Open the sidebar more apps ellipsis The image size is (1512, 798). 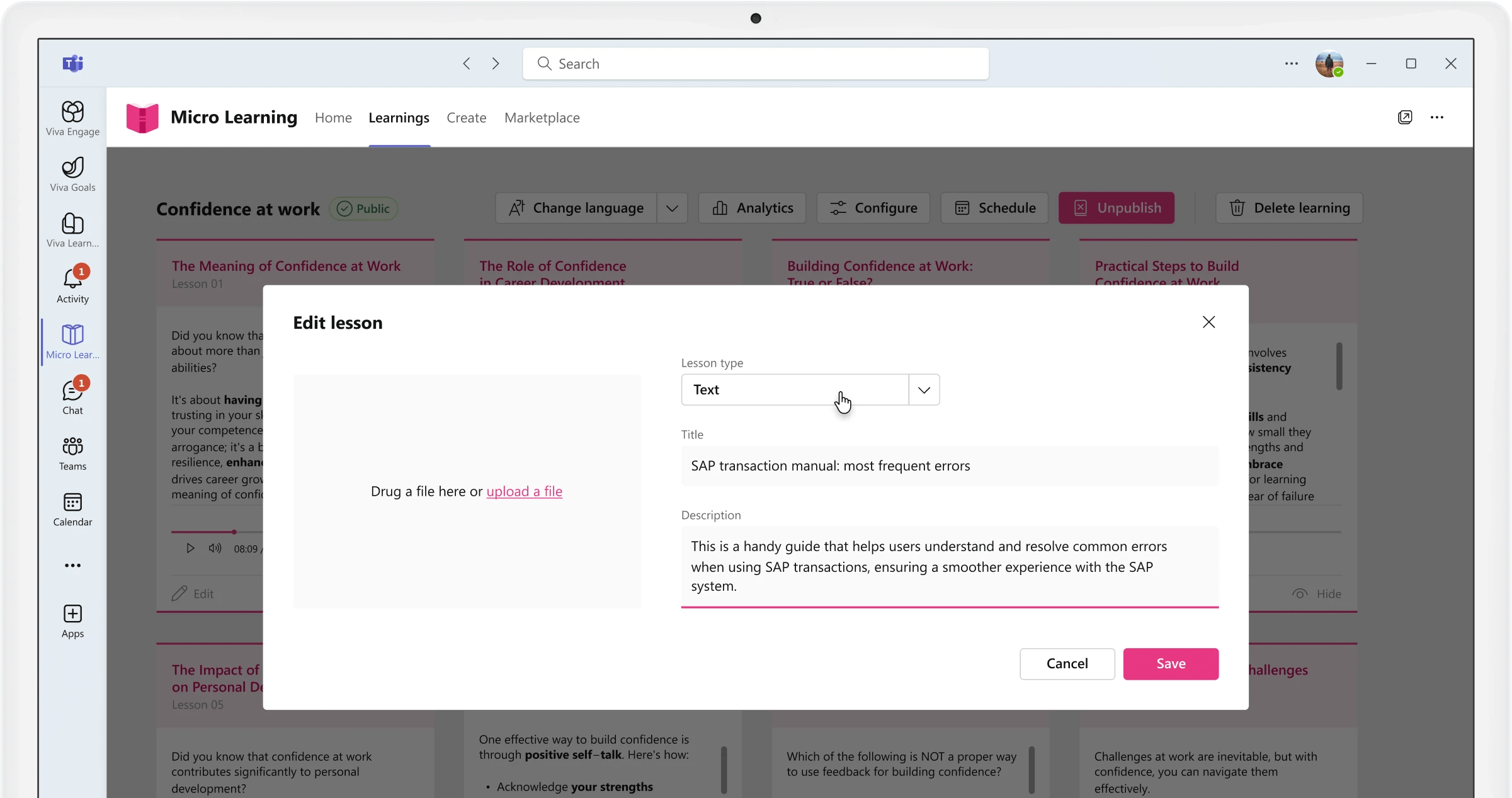(x=72, y=565)
